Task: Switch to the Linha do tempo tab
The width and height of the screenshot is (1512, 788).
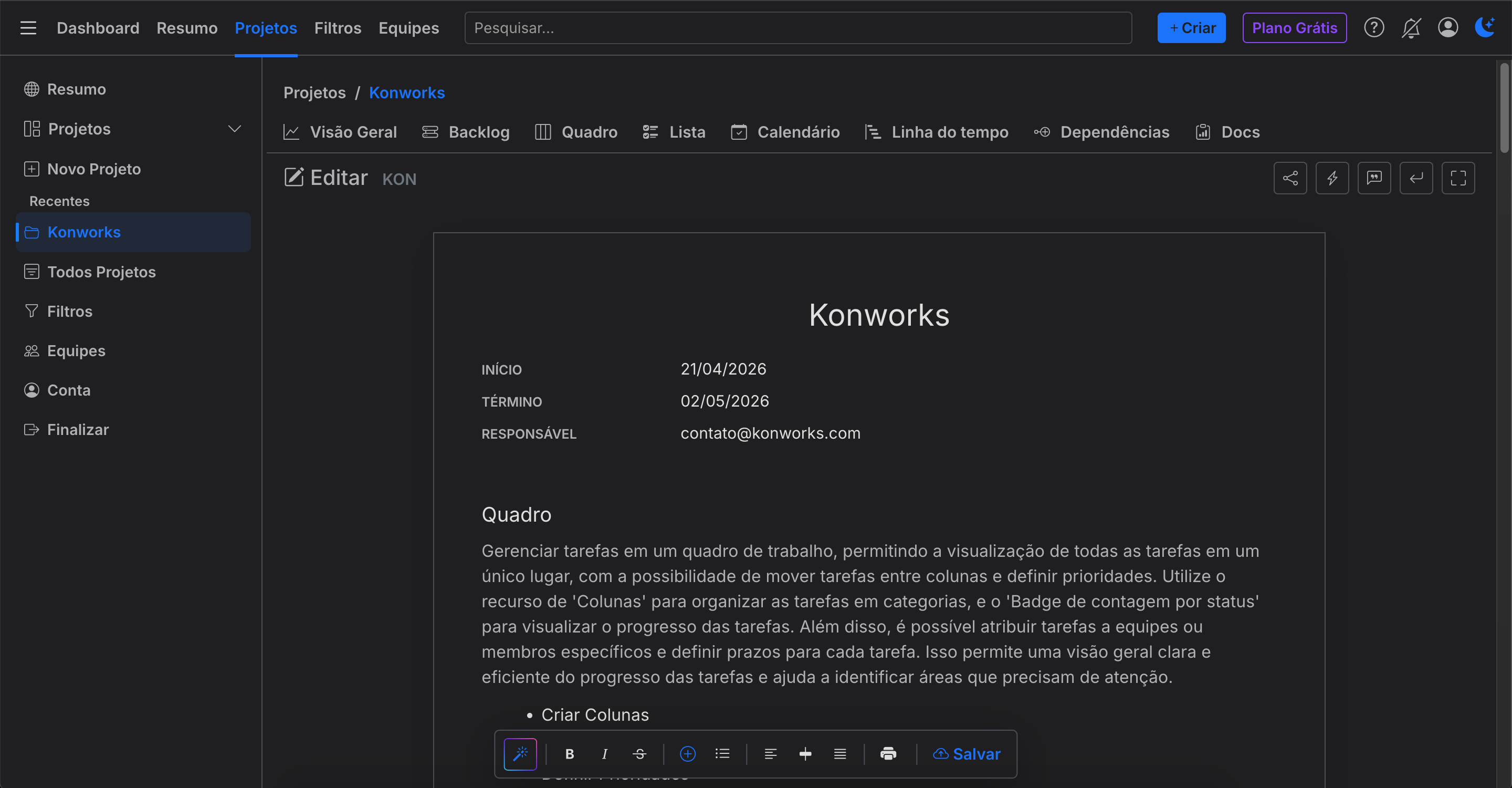Action: pyautogui.click(x=937, y=132)
